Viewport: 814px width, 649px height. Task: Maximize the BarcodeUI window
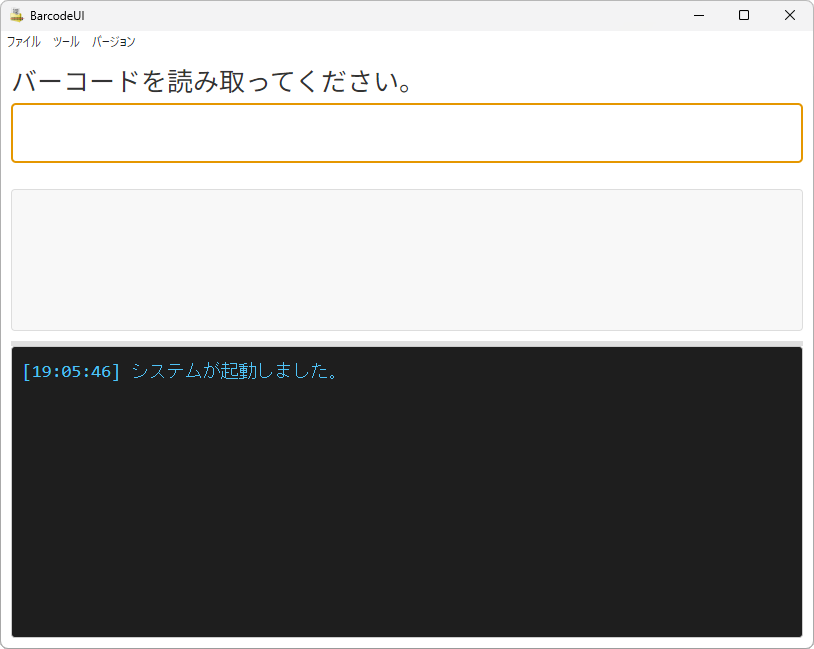pos(744,16)
